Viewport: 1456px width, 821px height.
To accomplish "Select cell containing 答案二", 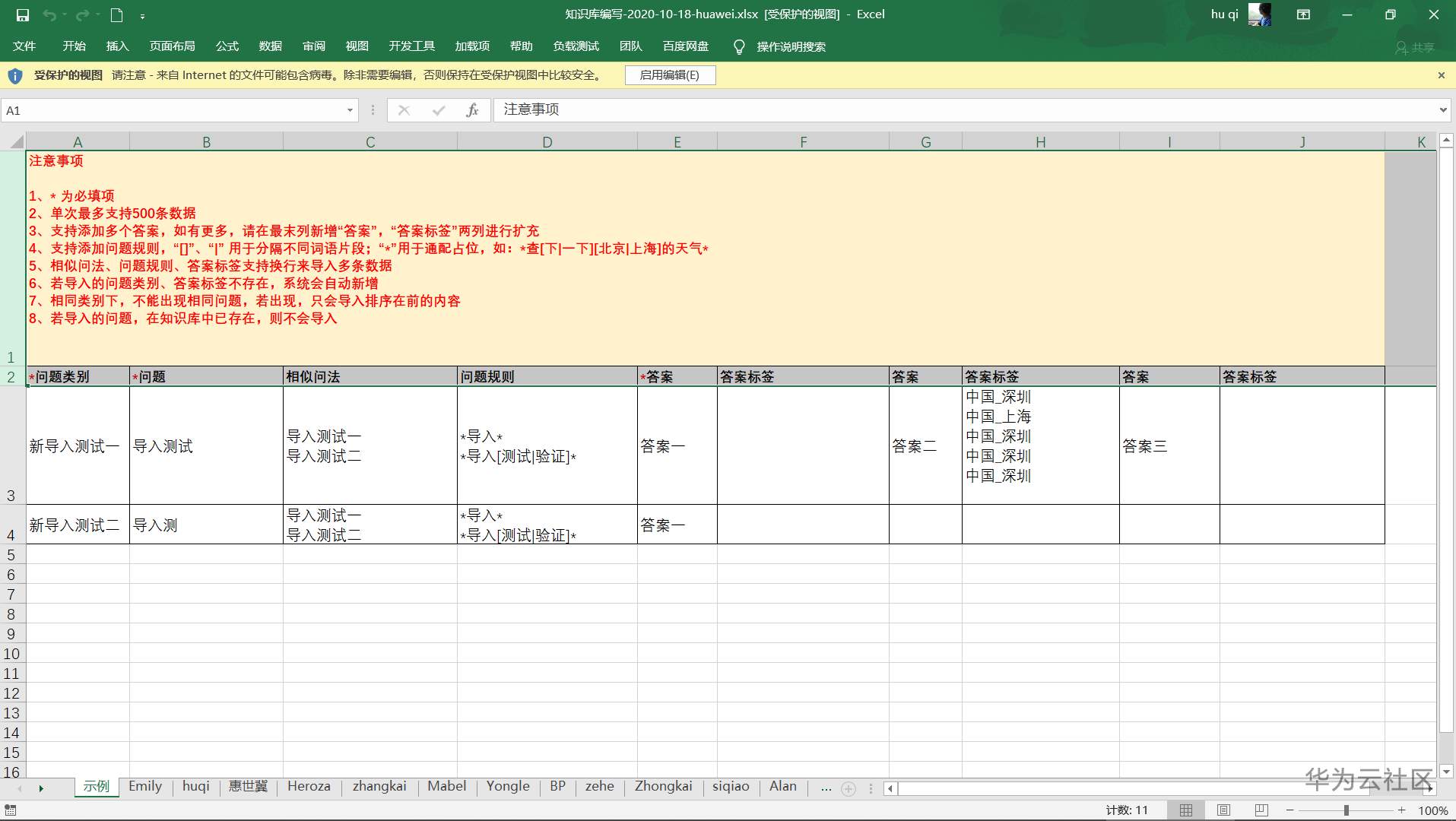I will (925, 446).
